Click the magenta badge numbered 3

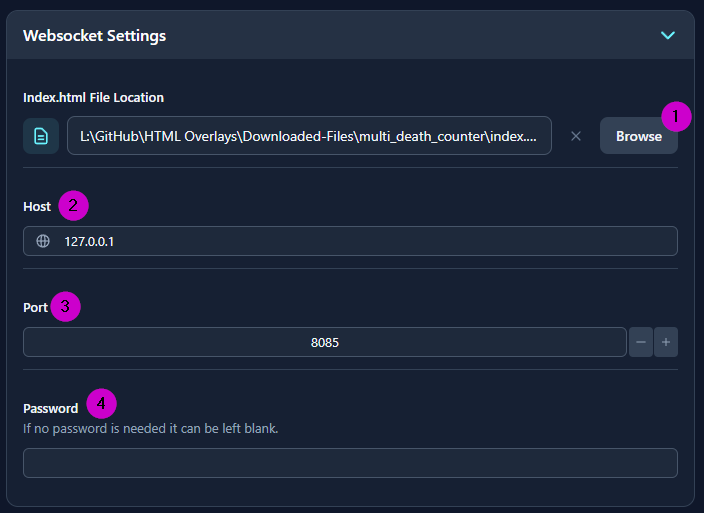tap(65, 306)
